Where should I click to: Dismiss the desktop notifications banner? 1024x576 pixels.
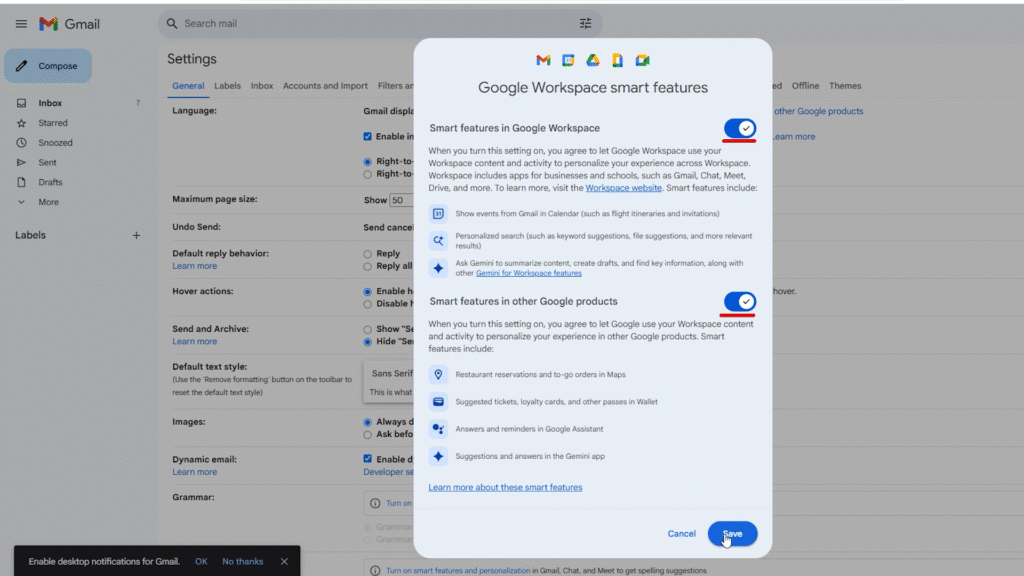point(284,562)
